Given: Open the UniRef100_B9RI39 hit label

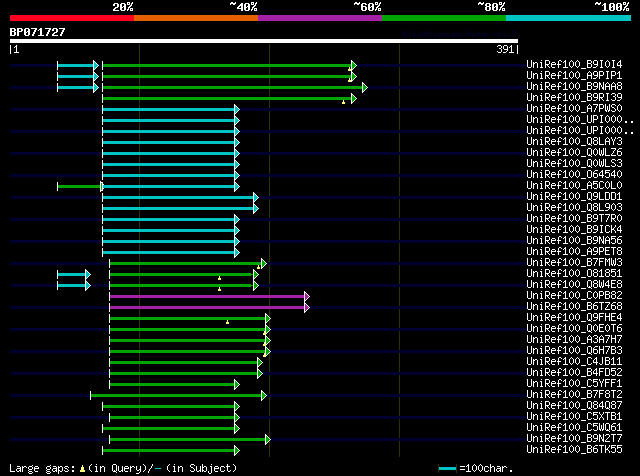Looking at the screenshot, I should tap(574, 97).
